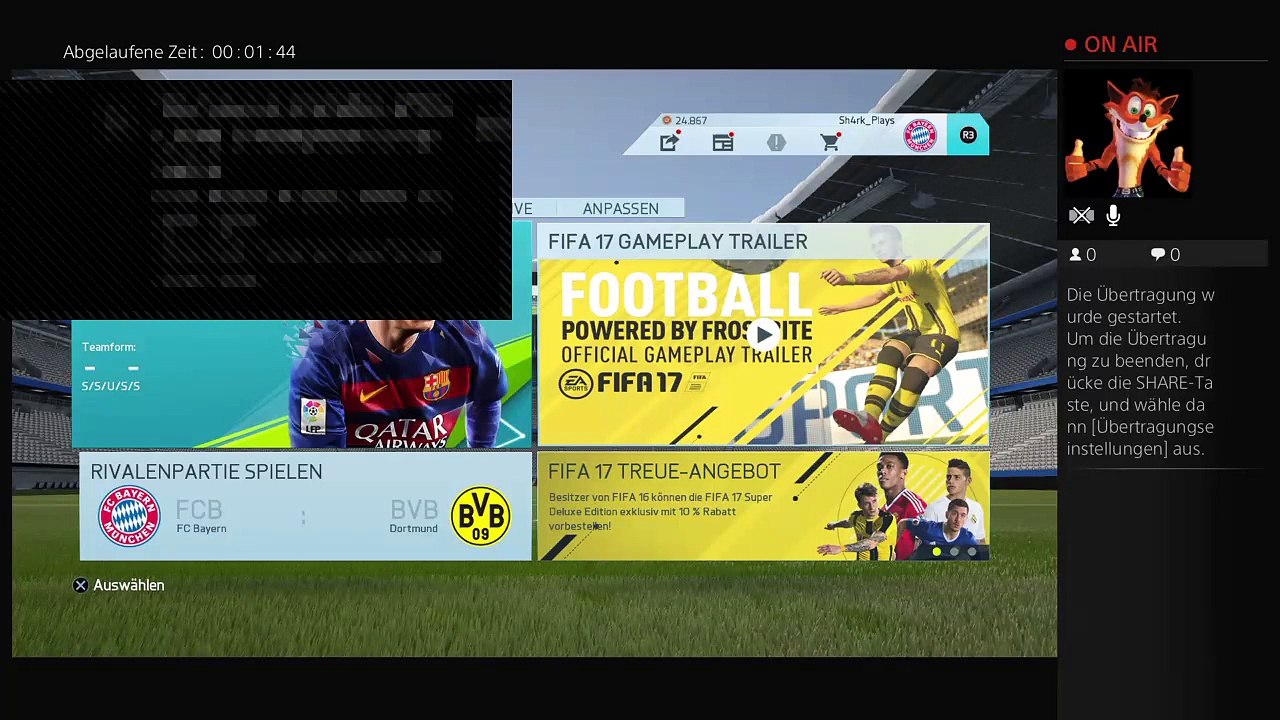Viewport: 1280px width, 720px height.
Task: Click the FC Bayern crest in Rivalenpartie
Action: [129, 516]
